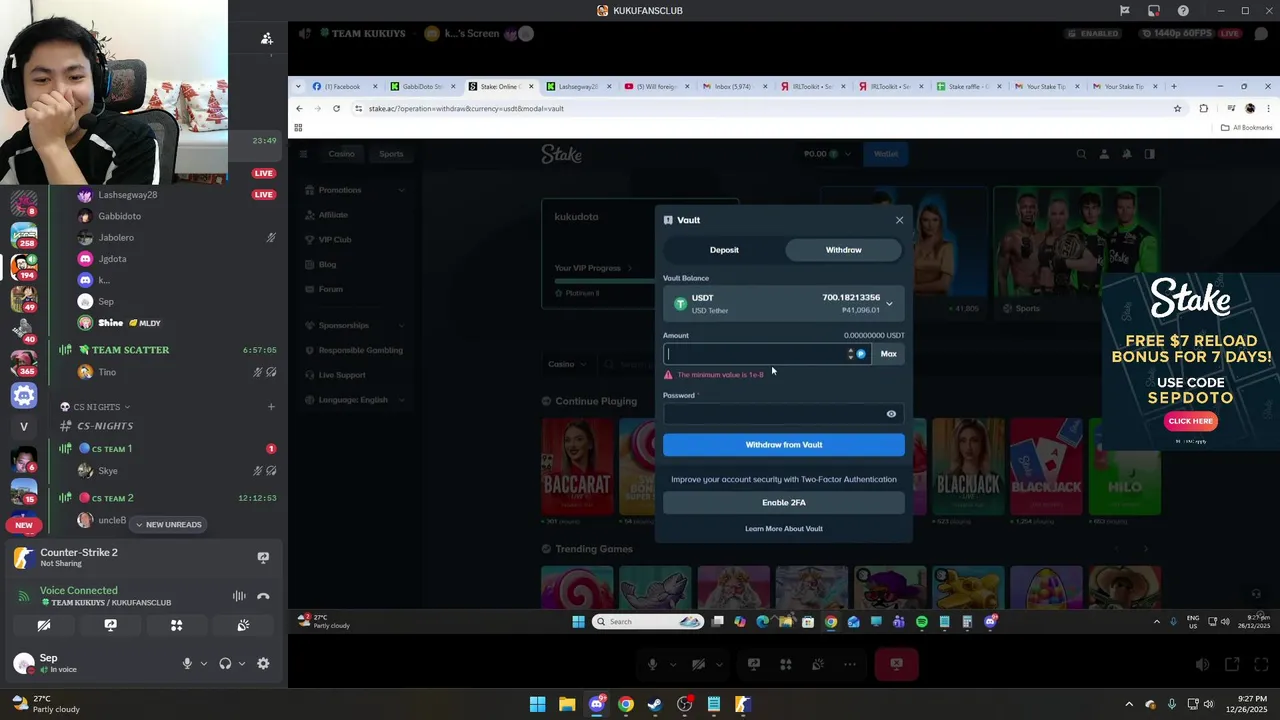Viewport: 1280px width, 720px height.
Task: Open browser extensions puzzle icon
Action: (1203, 109)
